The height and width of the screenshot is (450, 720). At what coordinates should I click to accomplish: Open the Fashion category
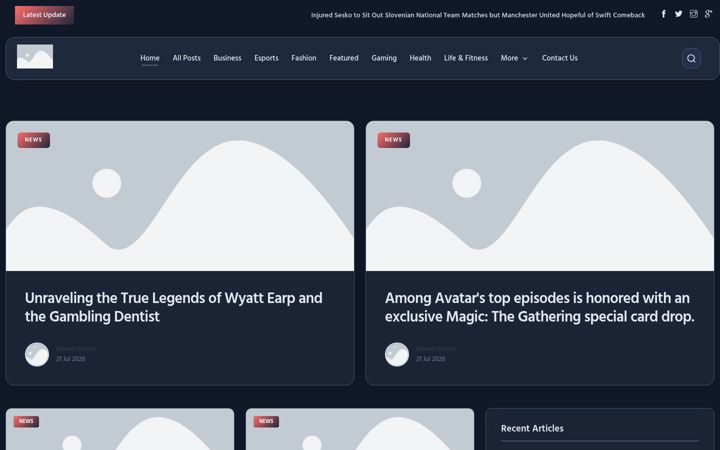(x=304, y=58)
